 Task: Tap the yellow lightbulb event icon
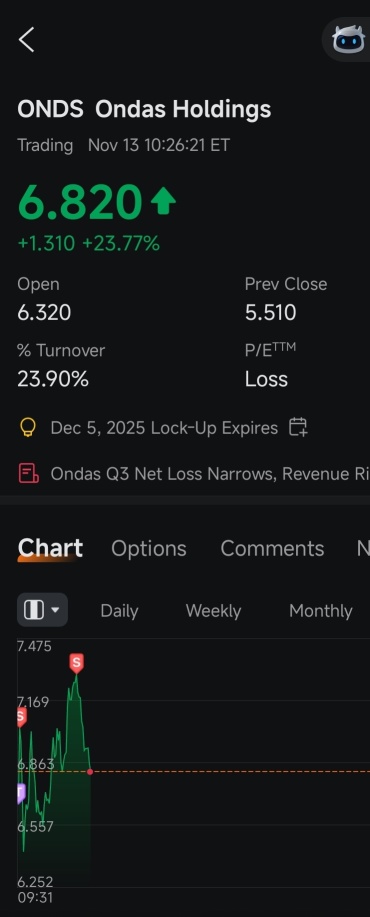[27, 428]
